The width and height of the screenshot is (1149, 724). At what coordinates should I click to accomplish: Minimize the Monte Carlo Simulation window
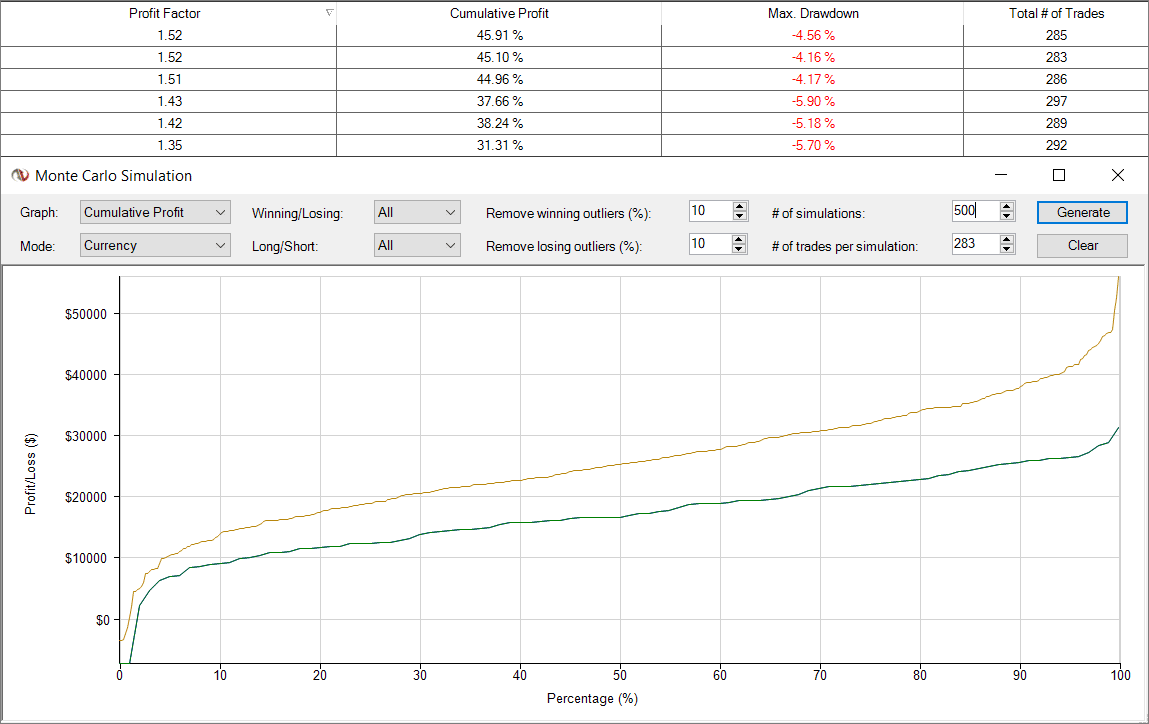pyautogui.click(x=1001, y=175)
